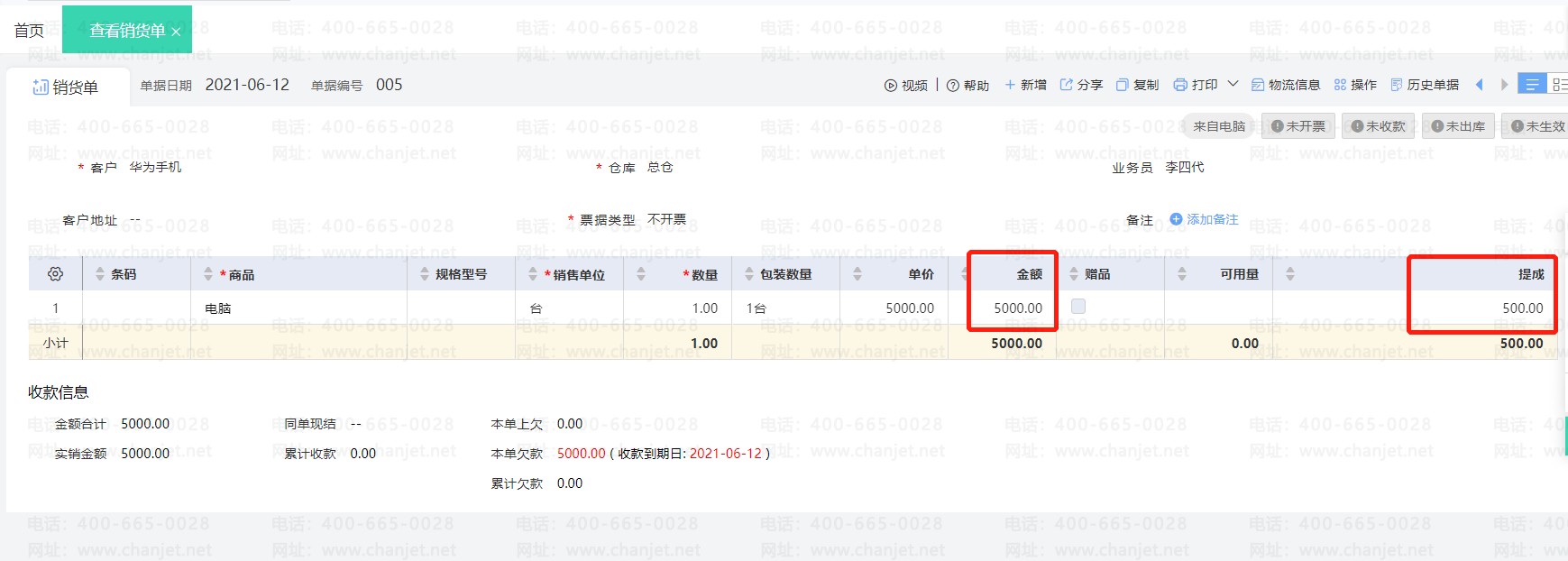Screen dimensions: 1568x561
Task: Click the customer value 华为手机
Action: pos(155,167)
